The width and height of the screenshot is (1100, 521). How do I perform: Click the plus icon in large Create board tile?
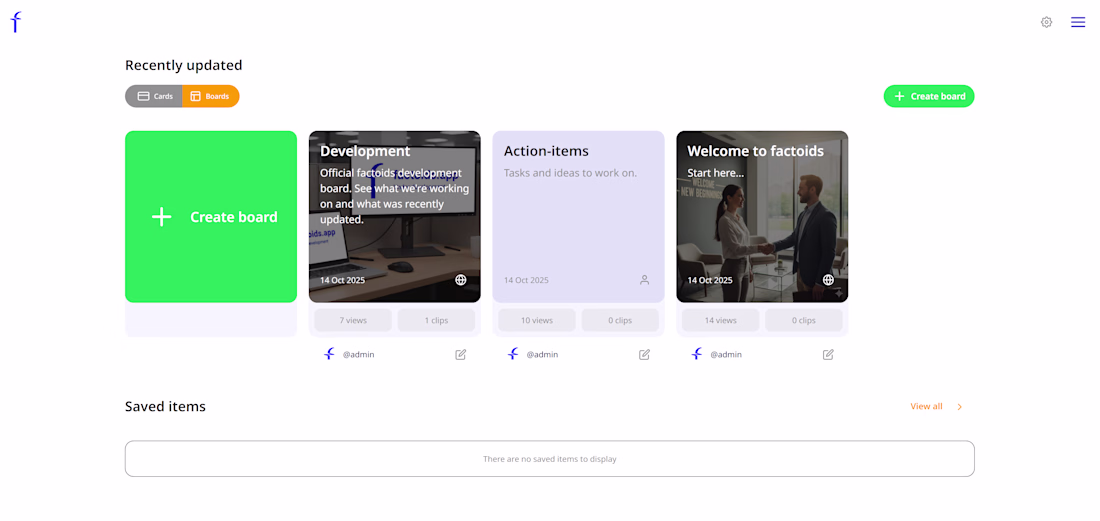[x=162, y=217]
